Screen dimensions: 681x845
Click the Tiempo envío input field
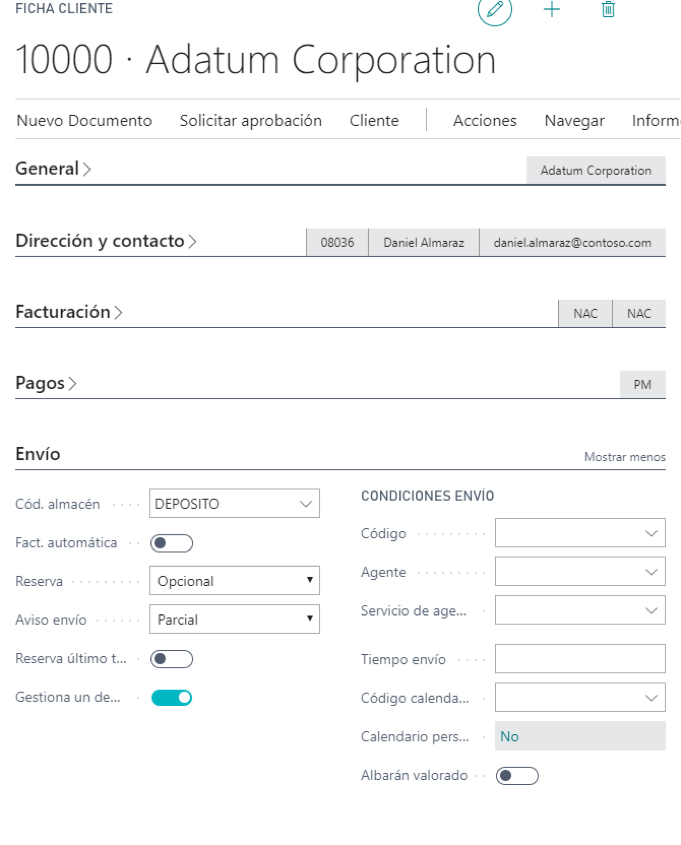580,659
